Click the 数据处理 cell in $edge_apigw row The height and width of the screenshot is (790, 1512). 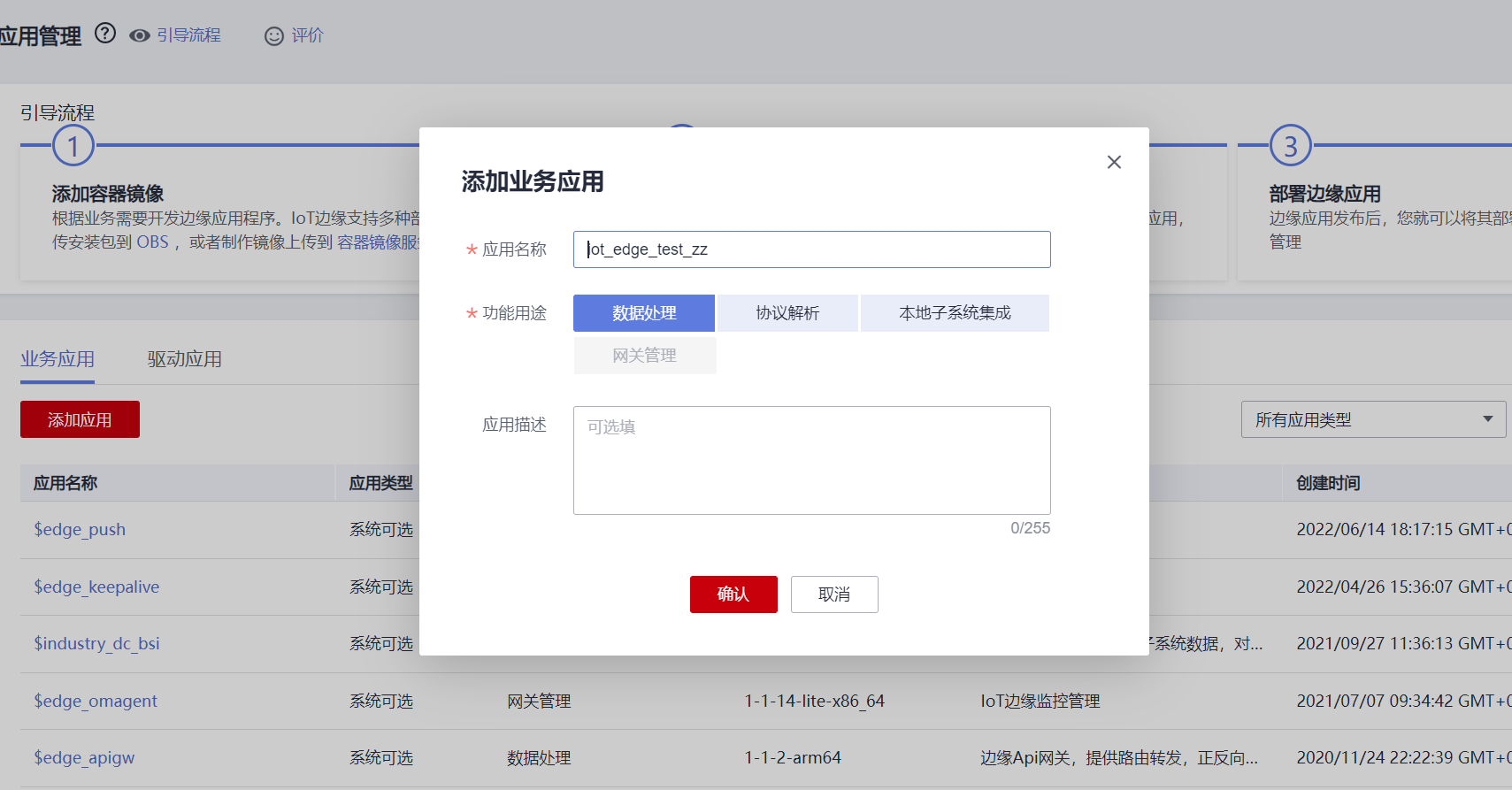point(539,757)
